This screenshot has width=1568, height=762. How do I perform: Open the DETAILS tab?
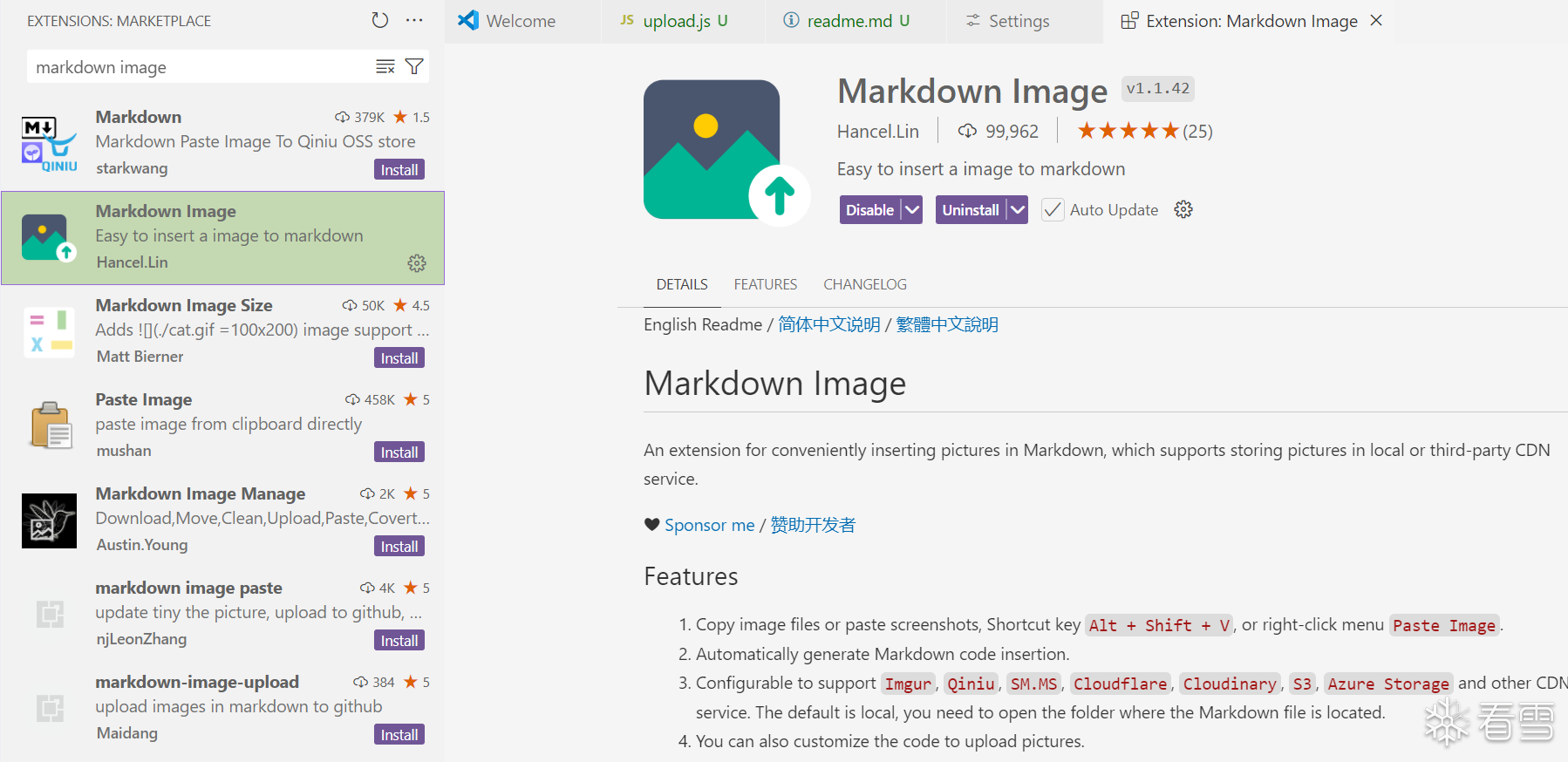(682, 284)
